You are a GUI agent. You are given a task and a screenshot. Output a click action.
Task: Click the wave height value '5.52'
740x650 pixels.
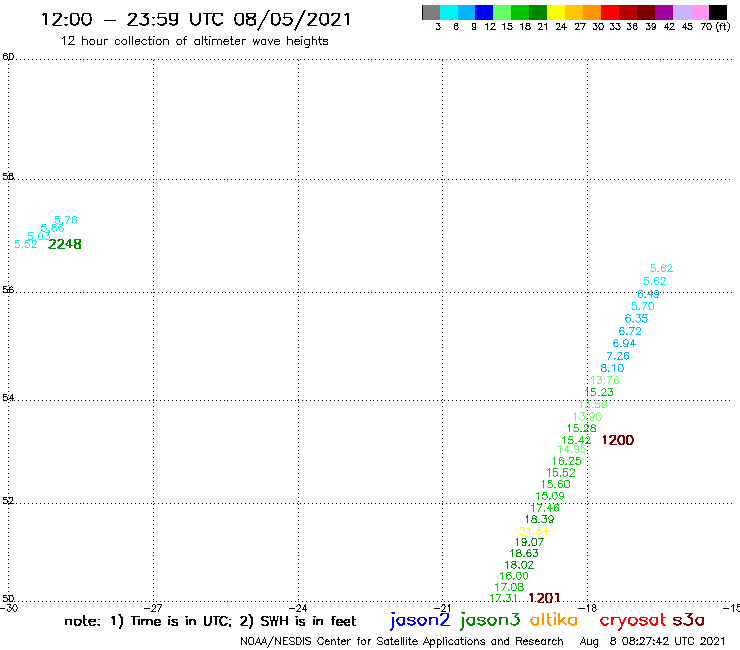[x=25, y=244]
